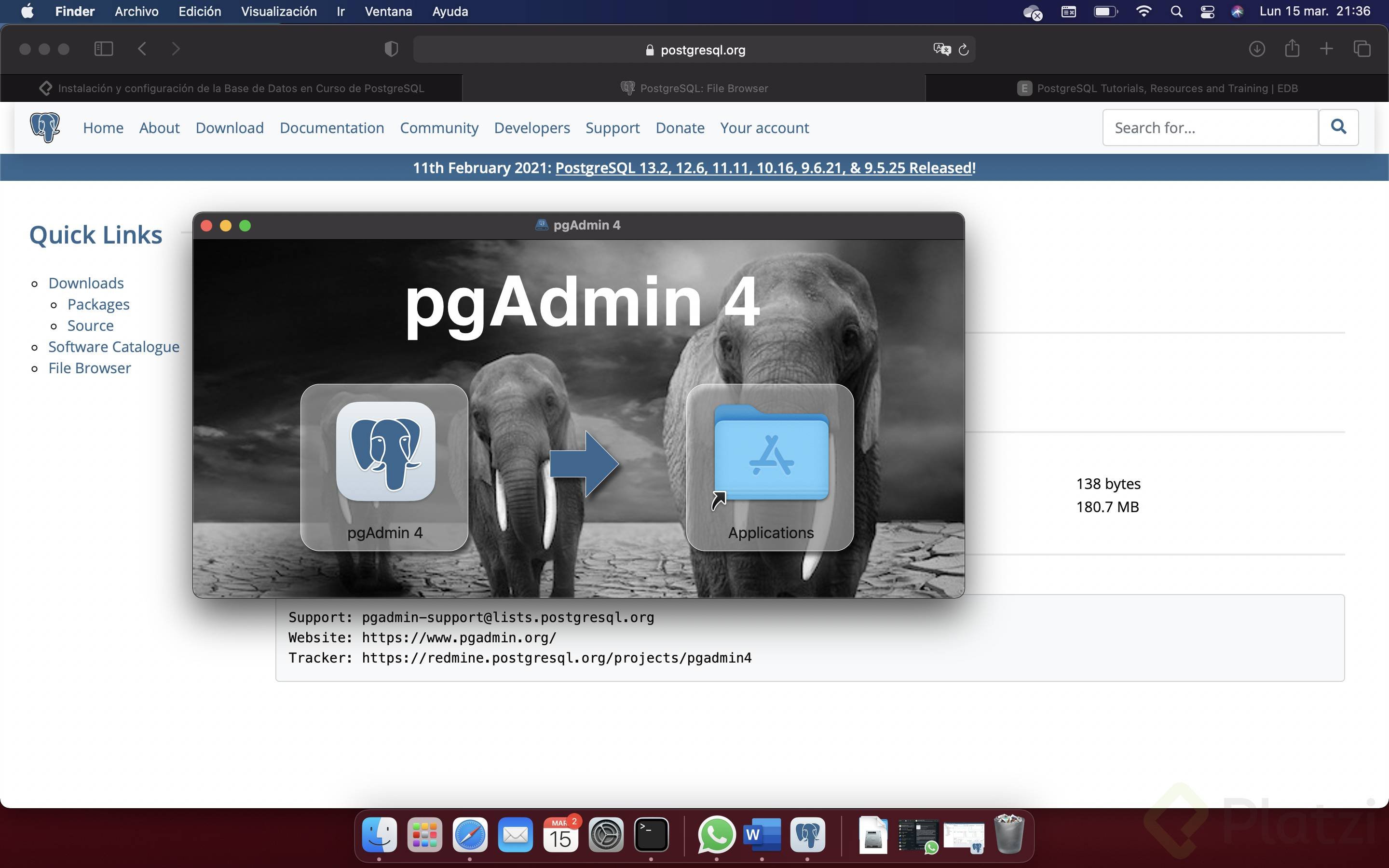Open Launchpad from the Dock
This screenshot has width=1389, height=868.
pos(425,835)
